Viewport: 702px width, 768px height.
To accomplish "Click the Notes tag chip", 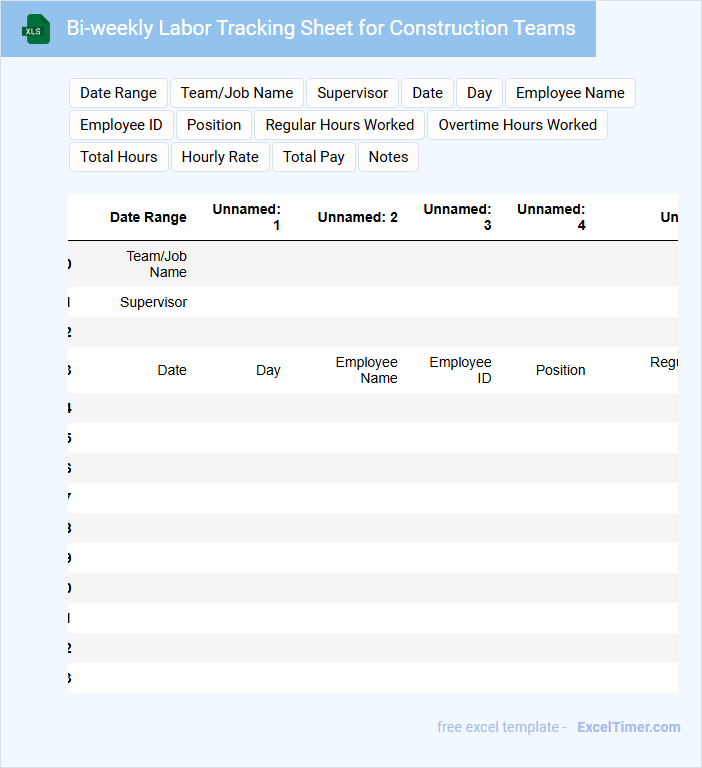I will point(388,157).
